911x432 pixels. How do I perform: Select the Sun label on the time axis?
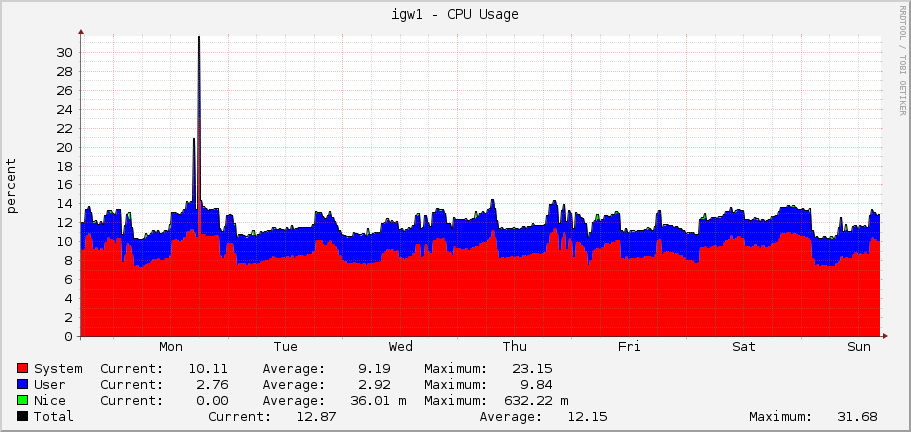[859, 347]
